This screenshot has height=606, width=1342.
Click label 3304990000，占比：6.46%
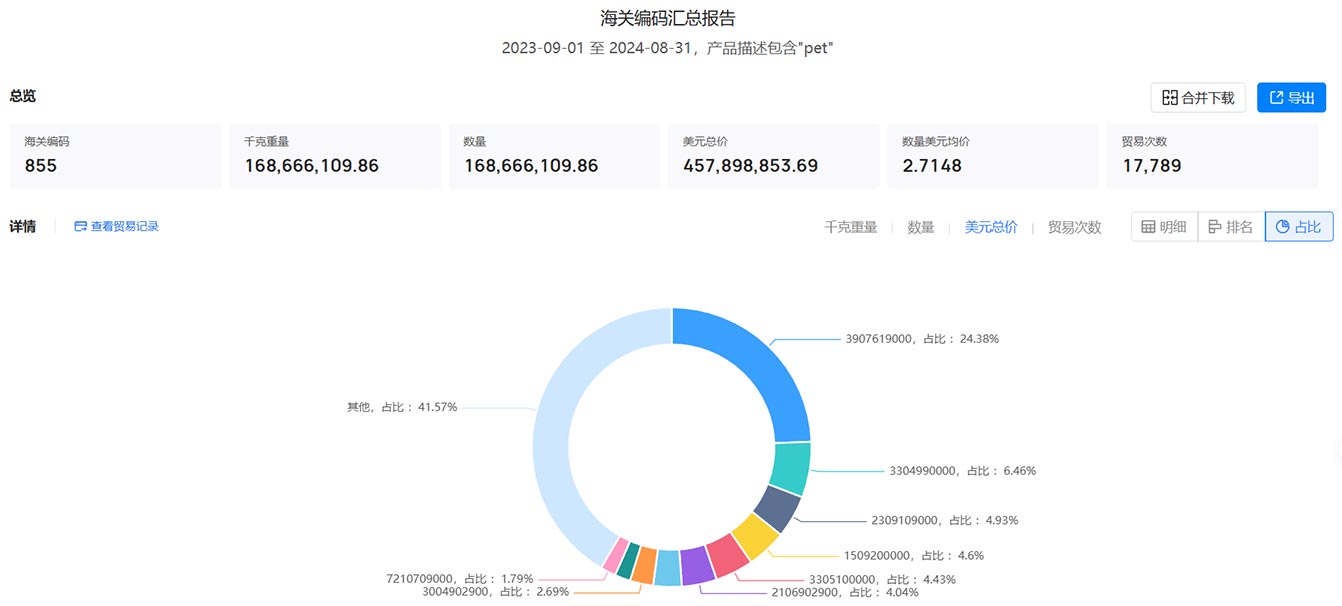tap(962, 470)
